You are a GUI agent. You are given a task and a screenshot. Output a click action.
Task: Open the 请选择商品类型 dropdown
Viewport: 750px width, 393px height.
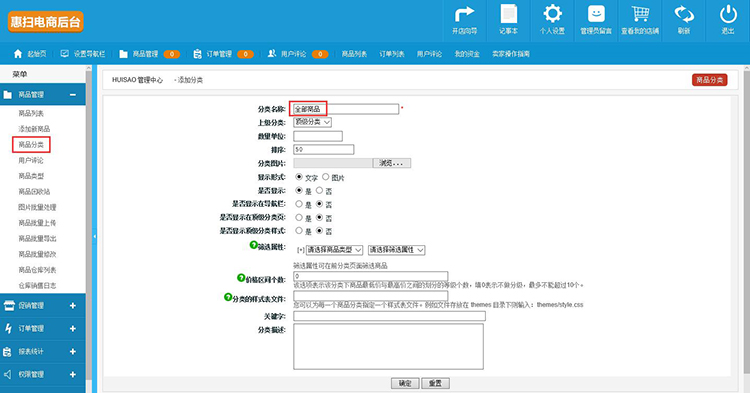click(x=334, y=250)
